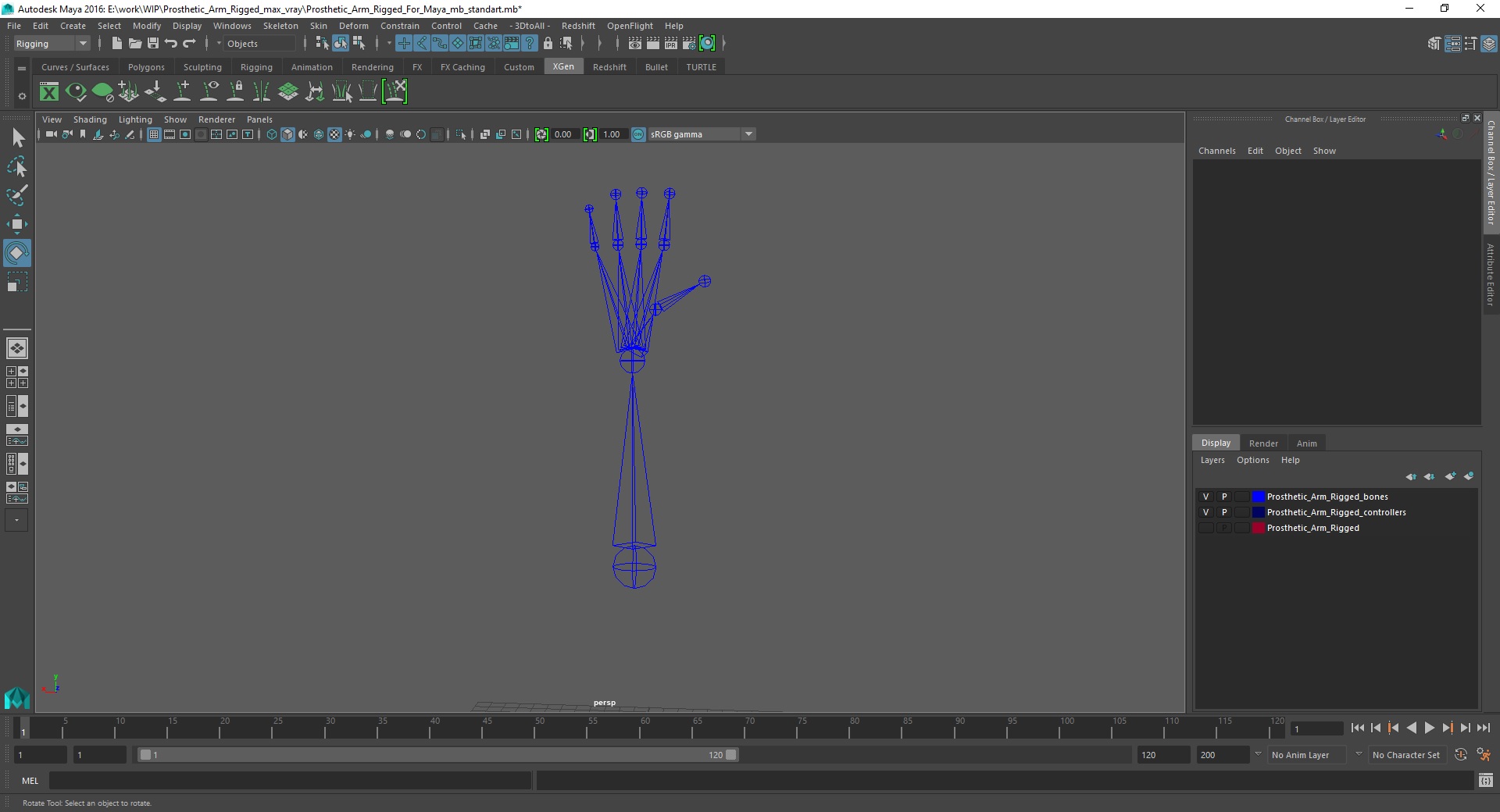The width and height of the screenshot is (1500, 812).
Task: Open animation preferences icon
Action: click(x=1484, y=755)
